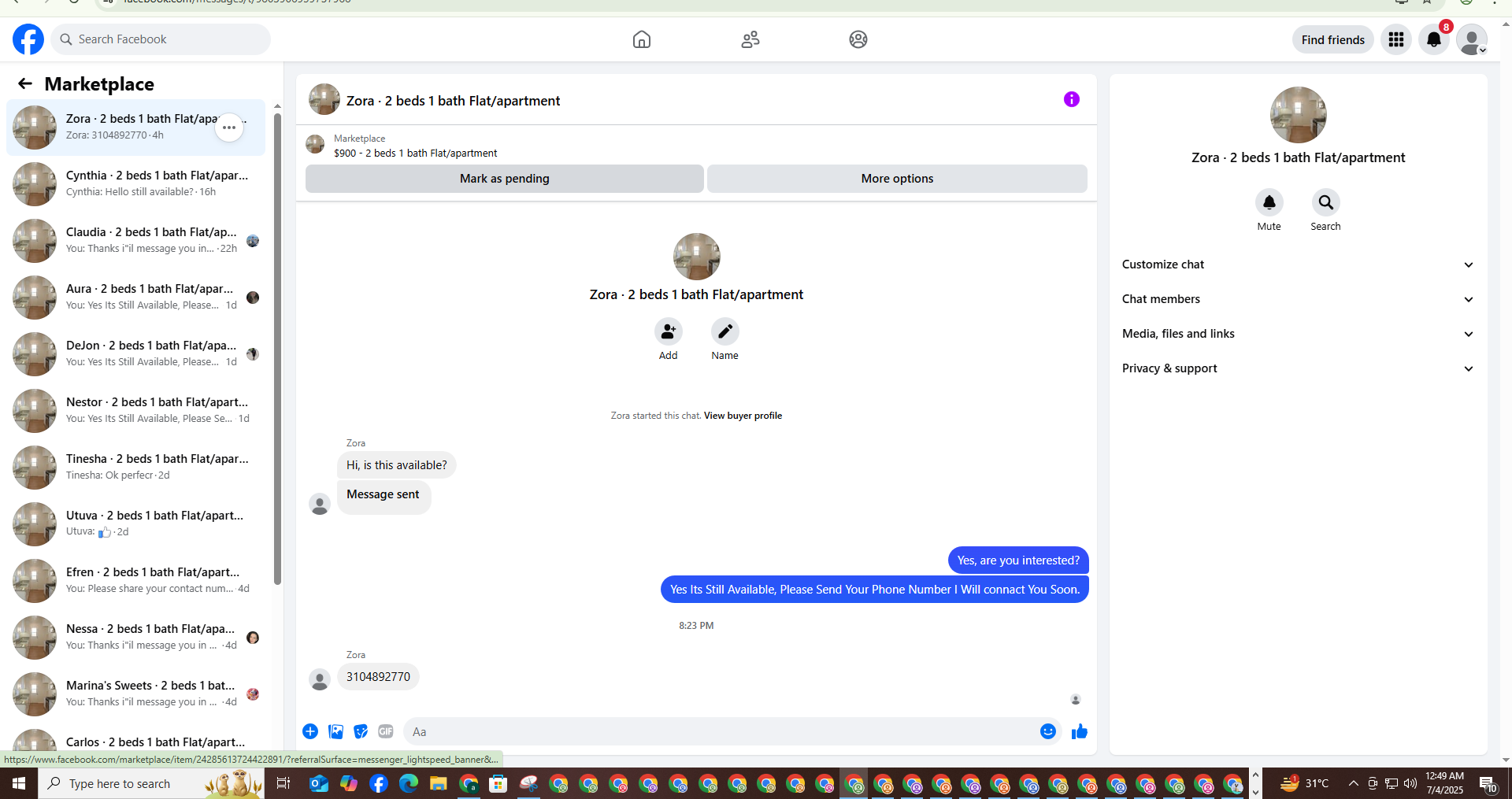
Task: Expand Customize chat section
Action: click(x=1298, y=264)
